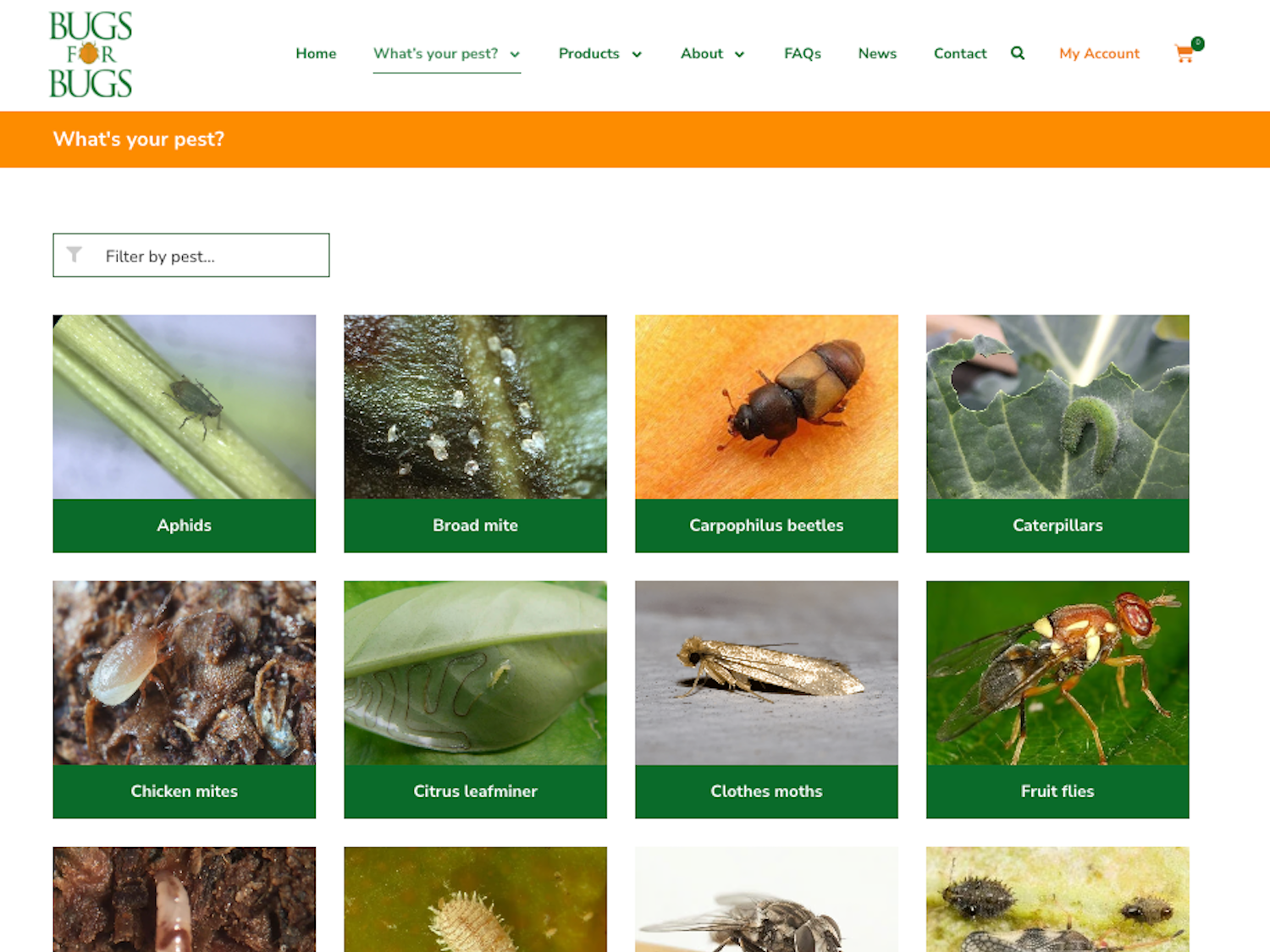Image resolution: width=1270 pixels, height=952 pixels.
Task: Expand the About dropdown menu
Action: 712,53
